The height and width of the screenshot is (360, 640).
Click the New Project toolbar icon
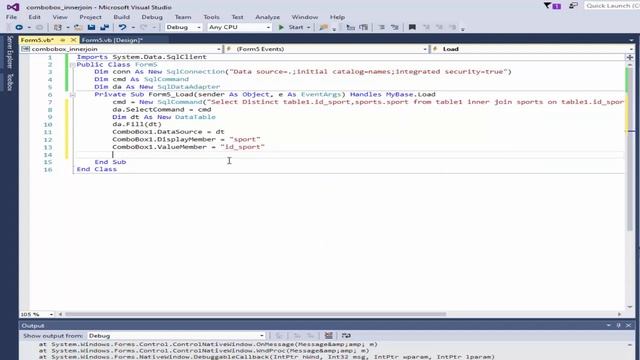(x=58, y=27)
